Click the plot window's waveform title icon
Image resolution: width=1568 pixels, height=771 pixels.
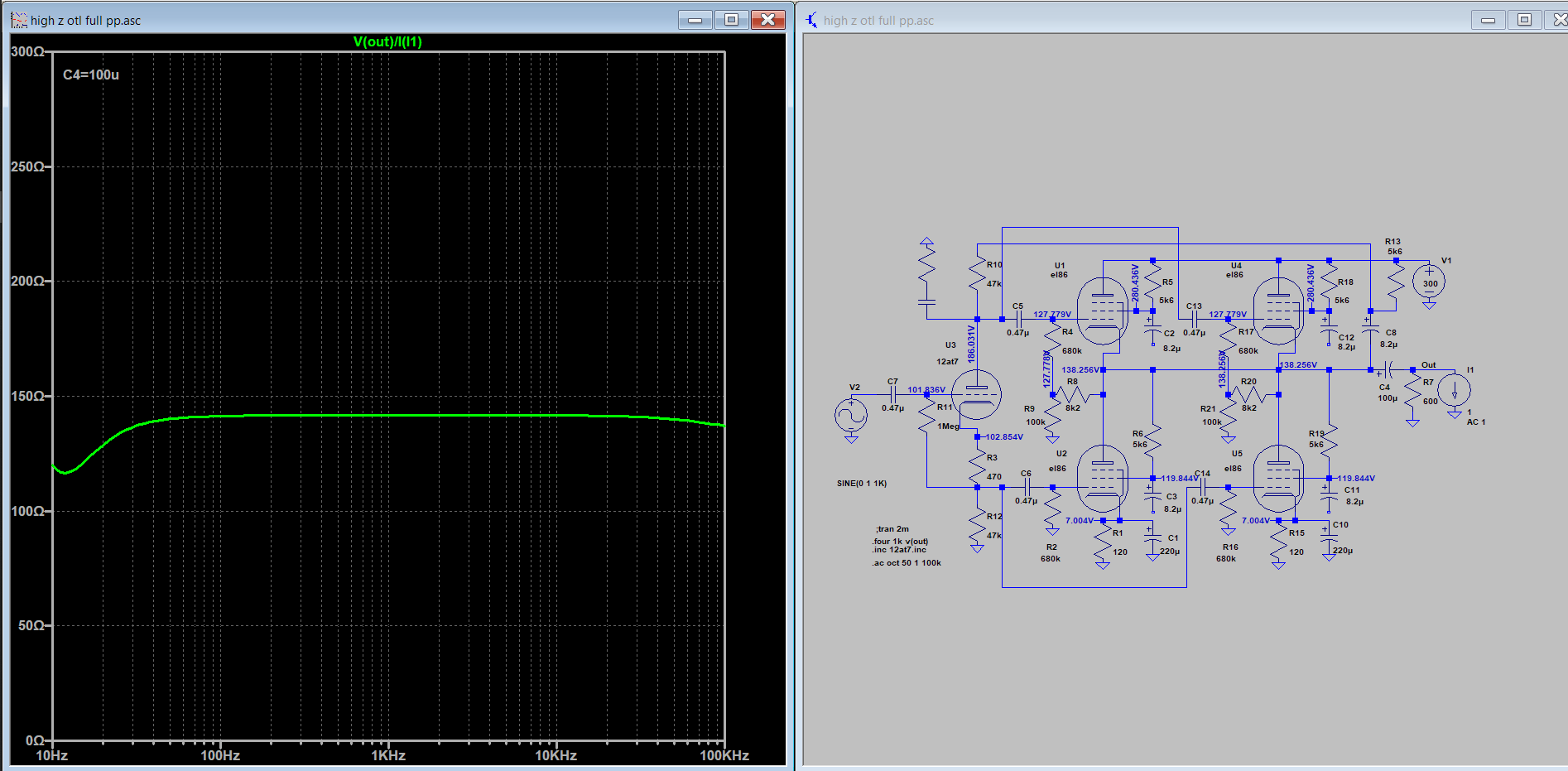coord(19,20)
